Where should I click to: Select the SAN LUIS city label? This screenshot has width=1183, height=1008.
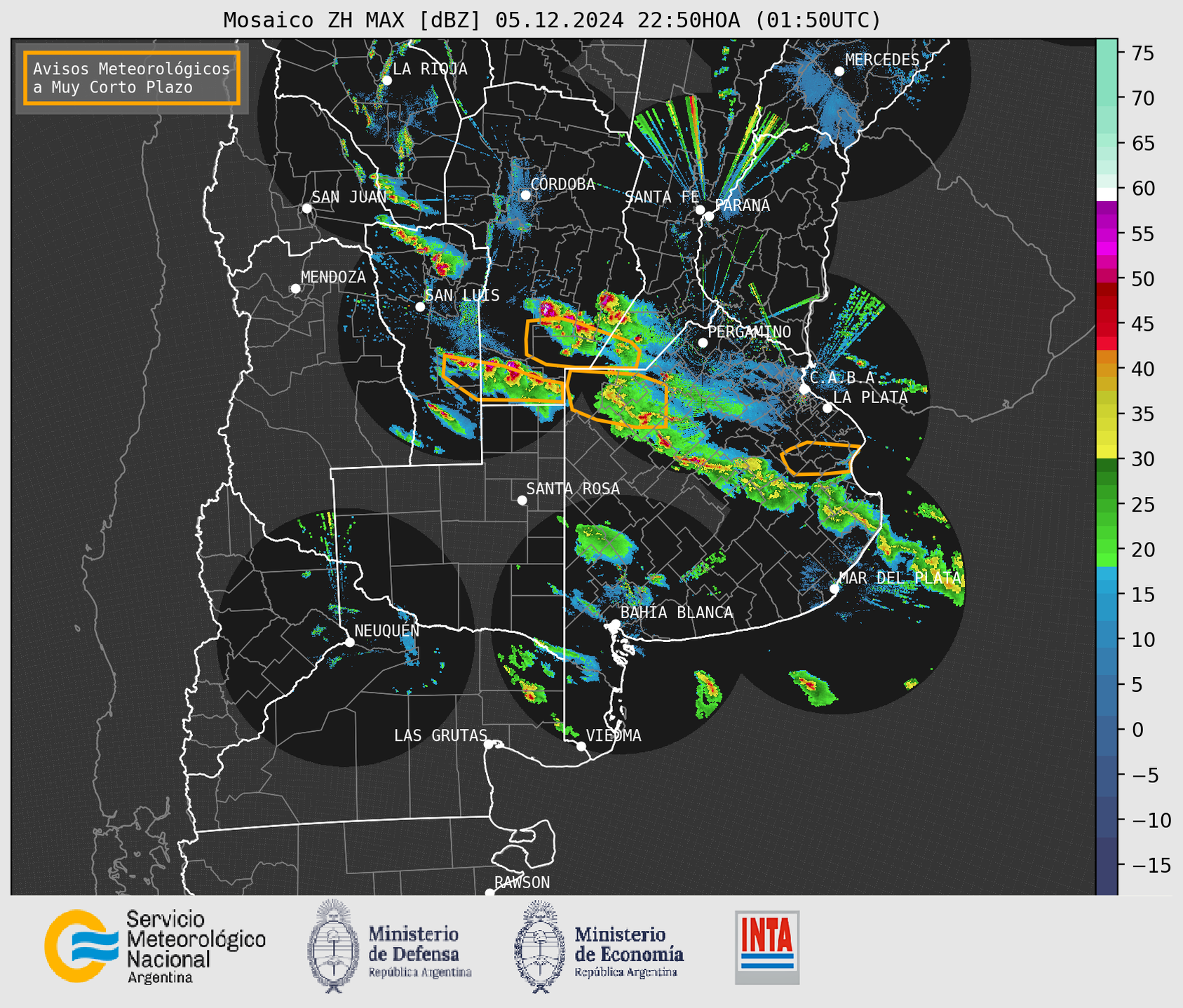(x=462, y=295)
